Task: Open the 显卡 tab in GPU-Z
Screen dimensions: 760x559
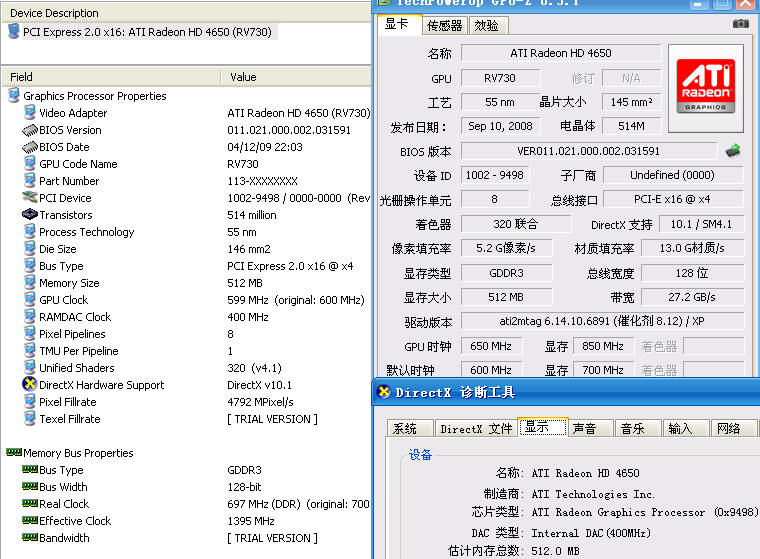Action: click(397, 24)
